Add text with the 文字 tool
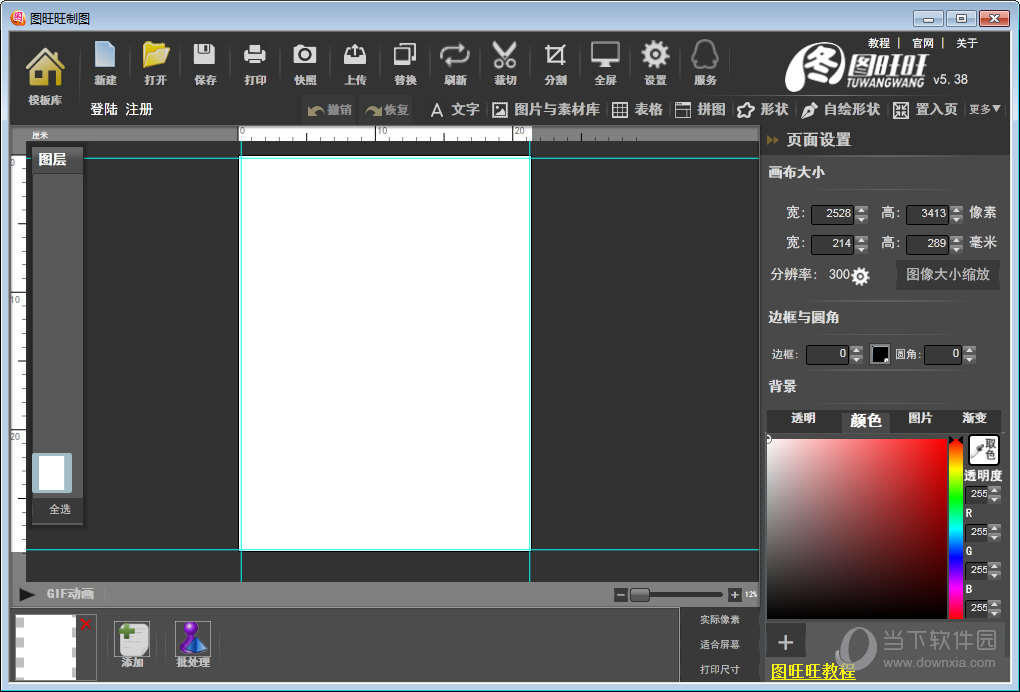The image size is (1020, 692). click(455, 110)
